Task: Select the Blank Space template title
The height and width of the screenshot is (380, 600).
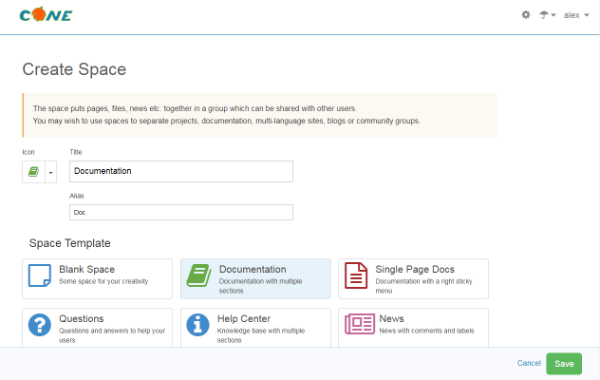Action: pos(87,269)
